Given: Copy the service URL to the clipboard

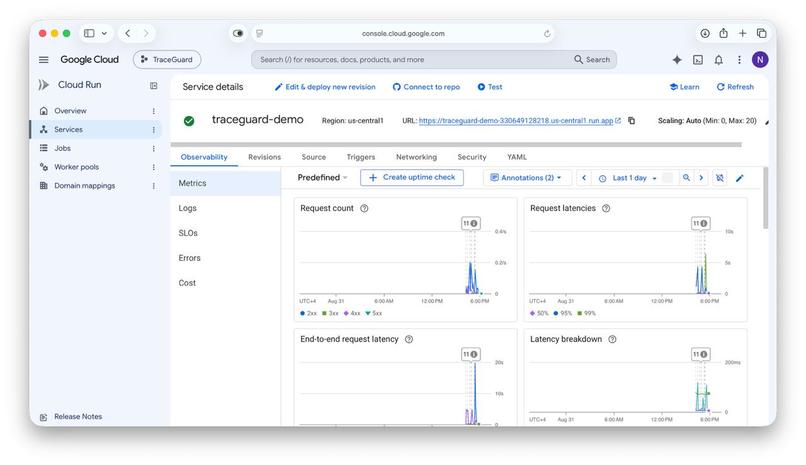Looking at the screenshot, I should (x=632, y=121).
